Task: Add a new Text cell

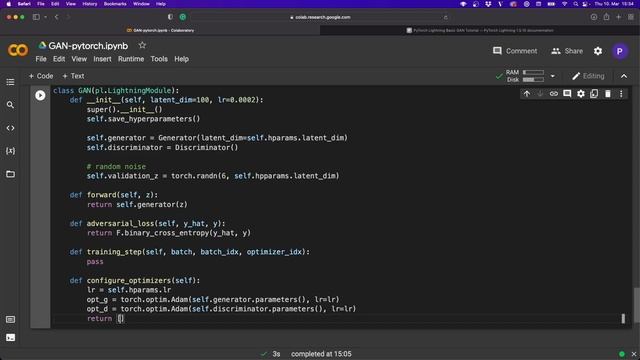Action: click(73, 76)
